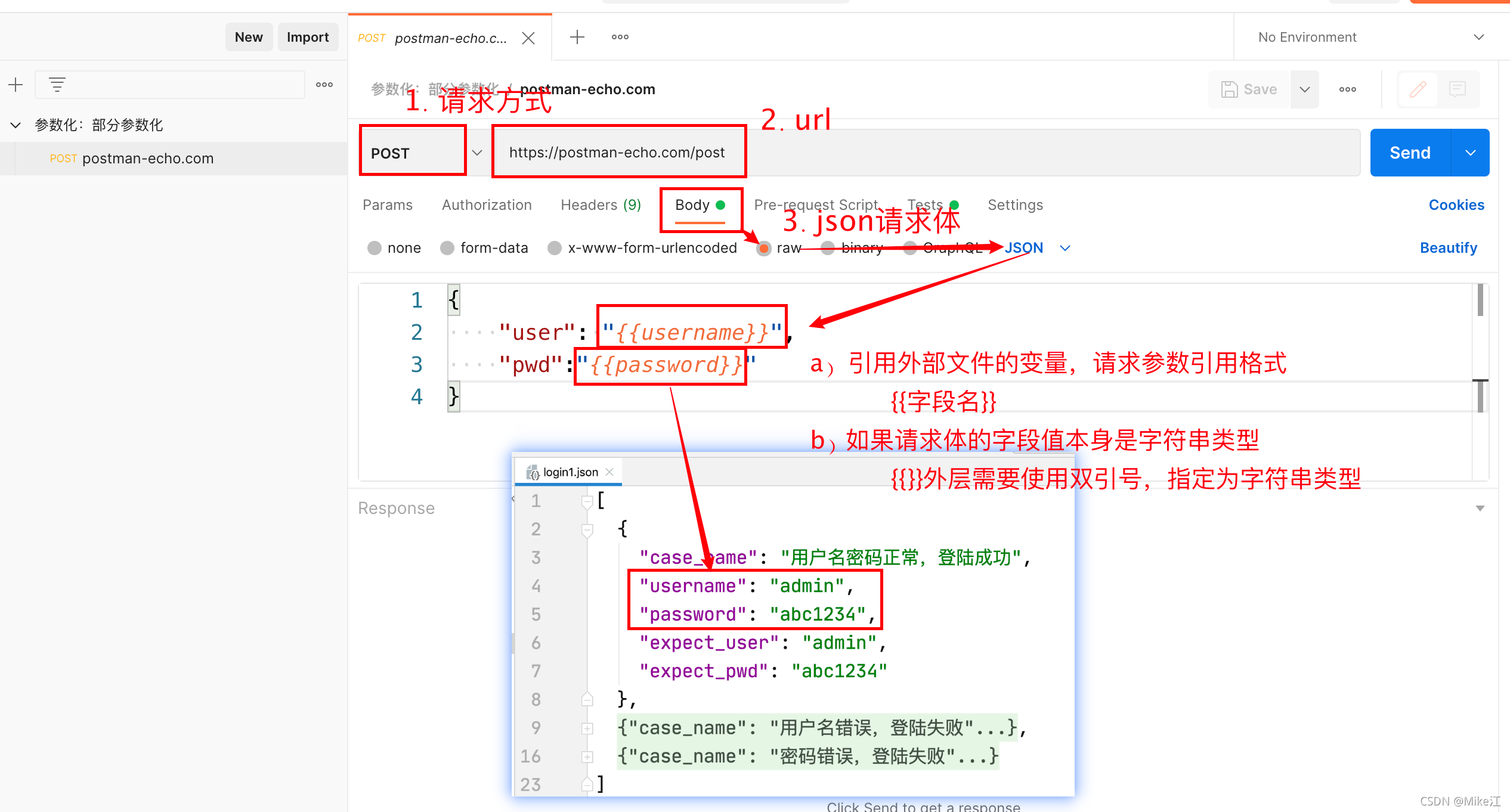Switch to the Settings tab
The width and height of the screenshot is (1510, 812).
[1015, 205]
